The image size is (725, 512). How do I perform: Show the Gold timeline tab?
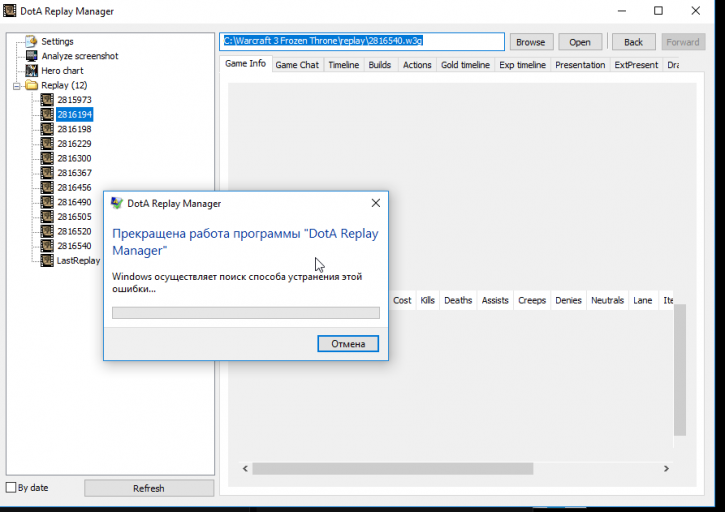pyautogui.click(x=465, y=65)
